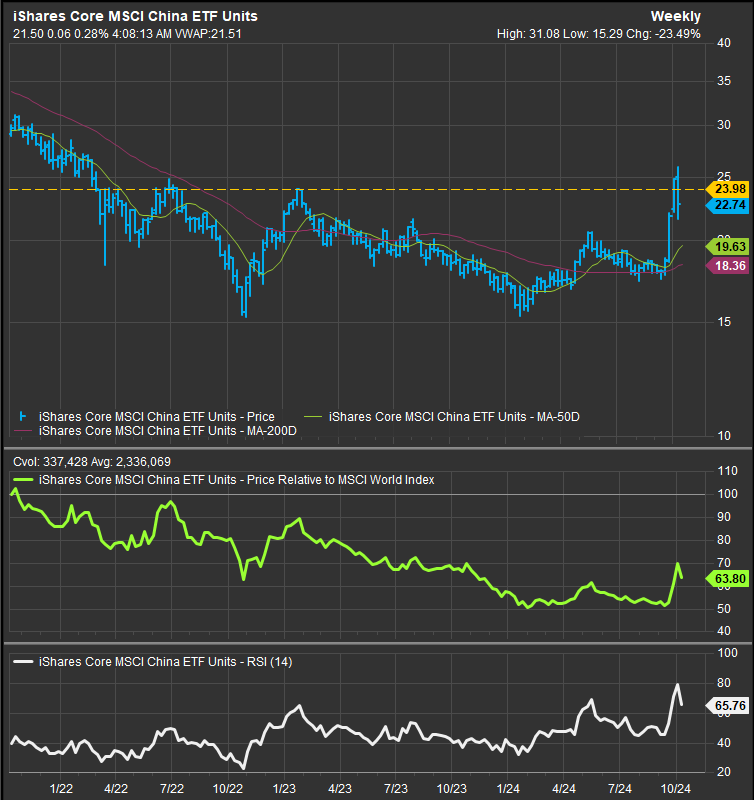Viewport: 754px width, 800px height.
Task: Click the chart title iShares Core MSCI China ETF Units
Action: coord(135,16)
